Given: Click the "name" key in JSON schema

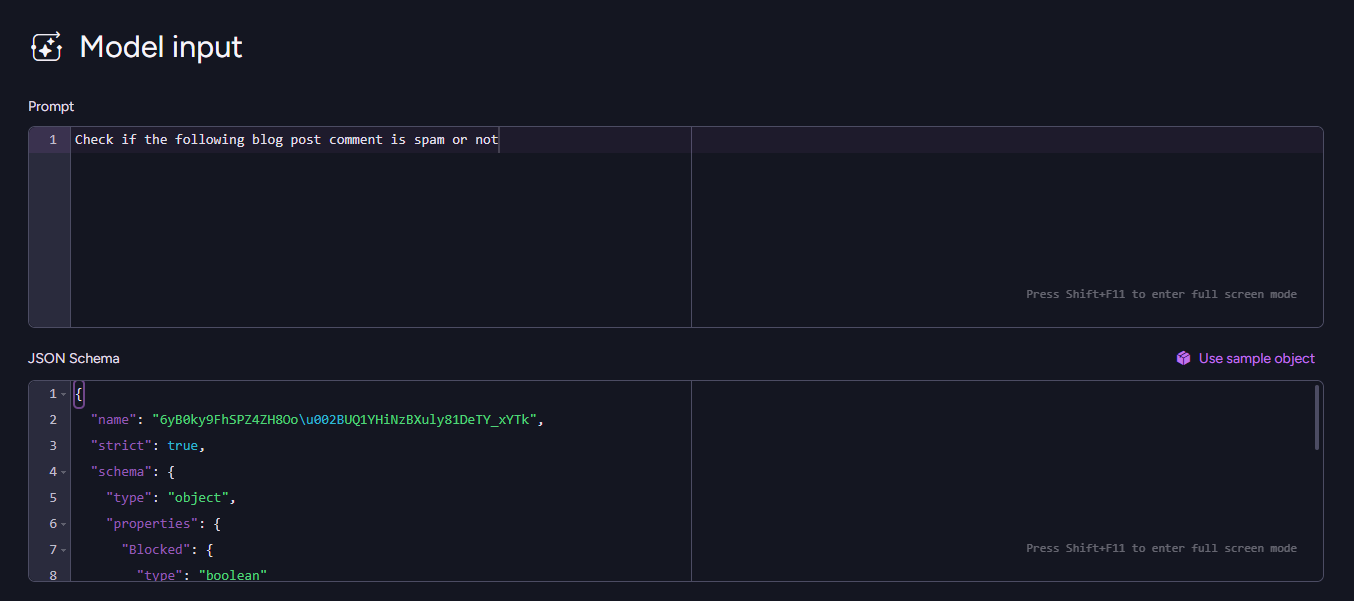Looking at the screenshot, I should (113, 420).
